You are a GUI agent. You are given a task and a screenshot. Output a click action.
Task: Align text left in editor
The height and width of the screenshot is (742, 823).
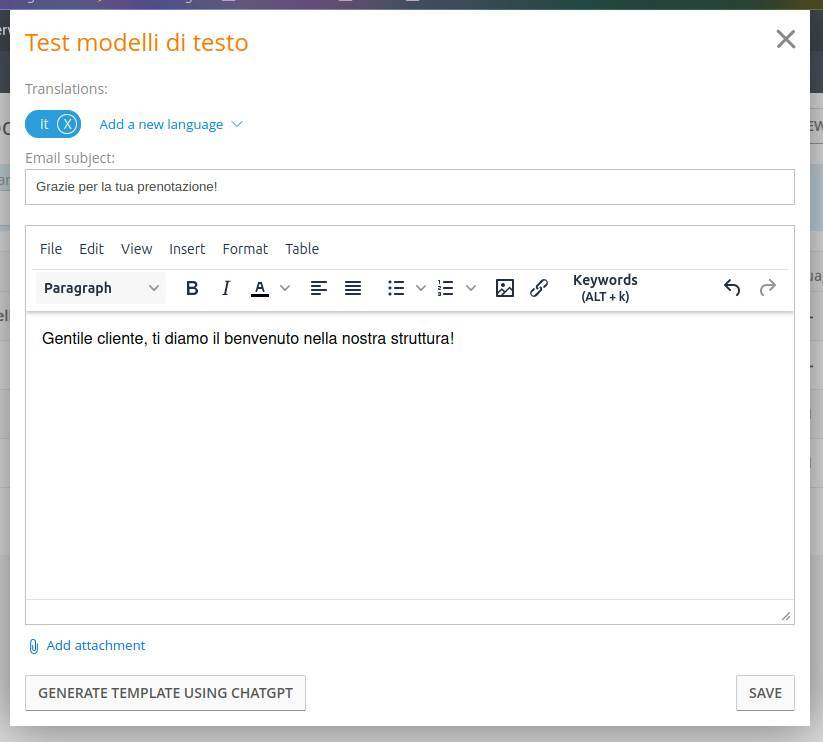click(319, 288)
